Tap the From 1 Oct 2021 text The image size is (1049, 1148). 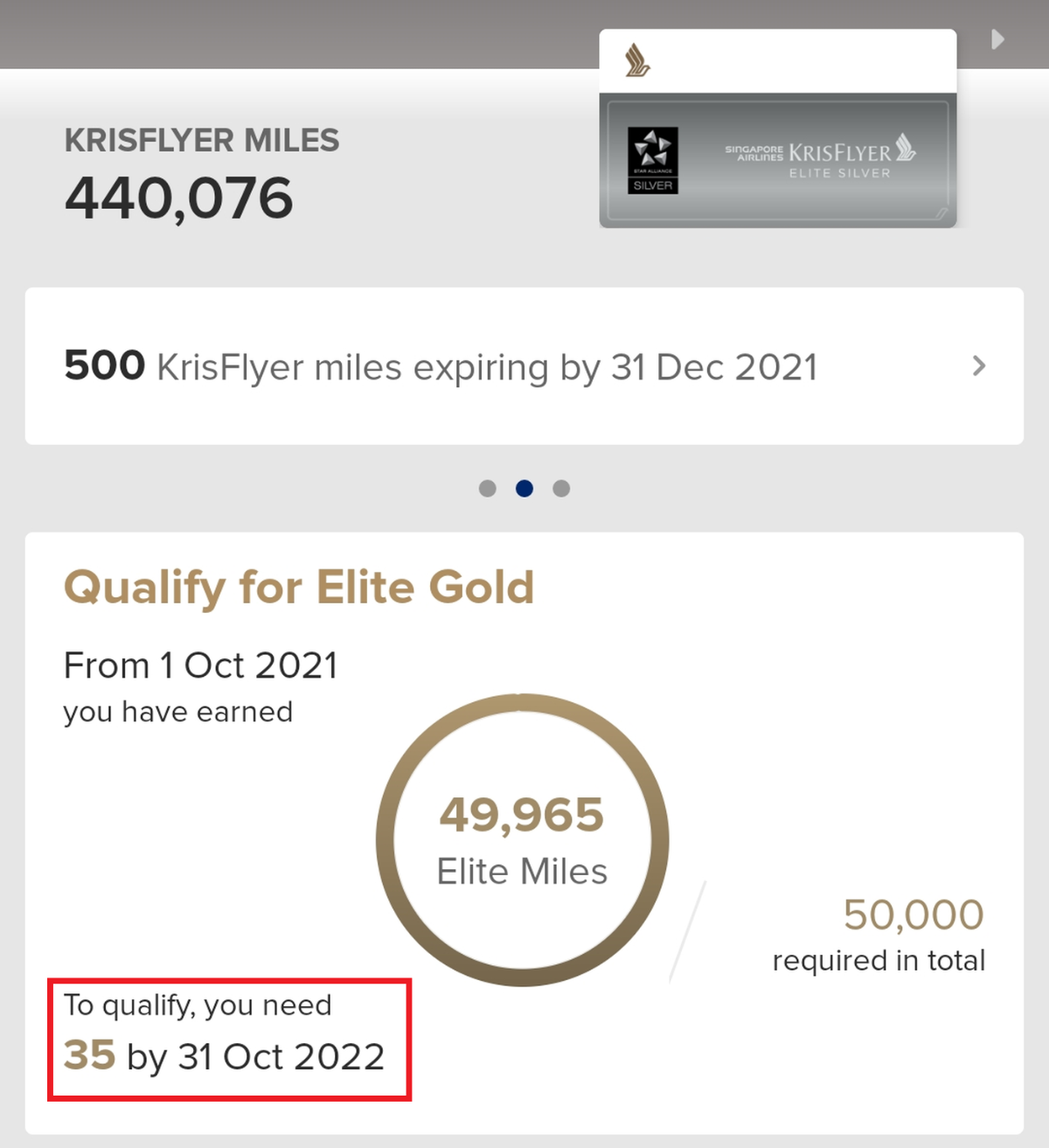click(x=201, y=666)
